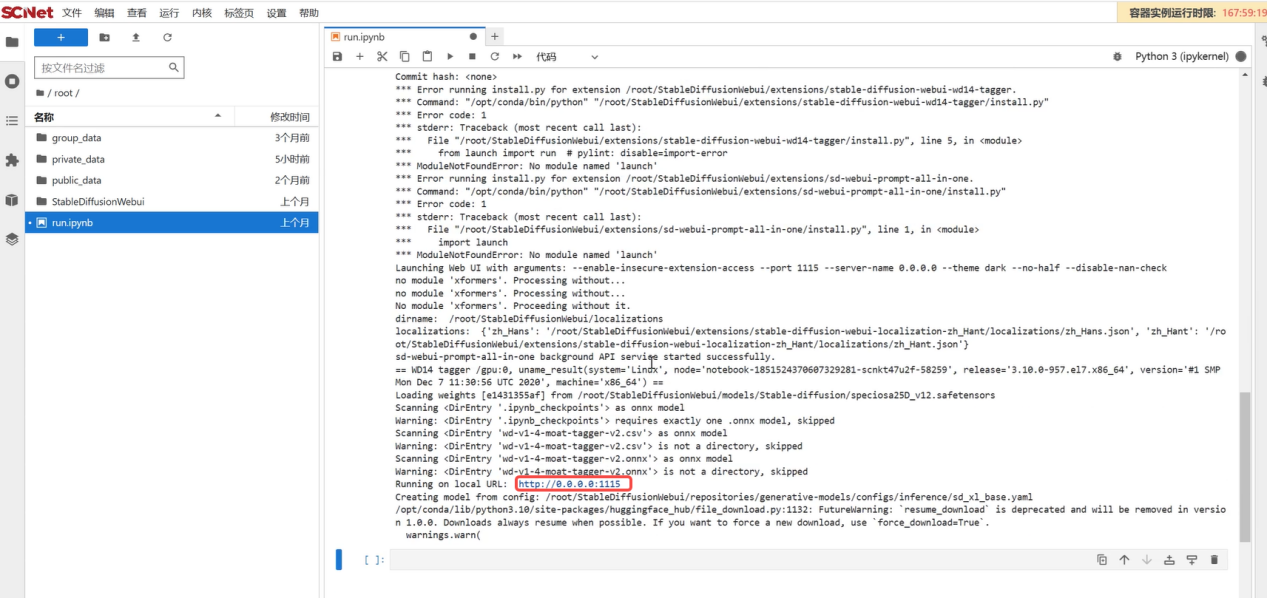Open the http://0.0.0.0:1115 local URL link

pos(569,484)
